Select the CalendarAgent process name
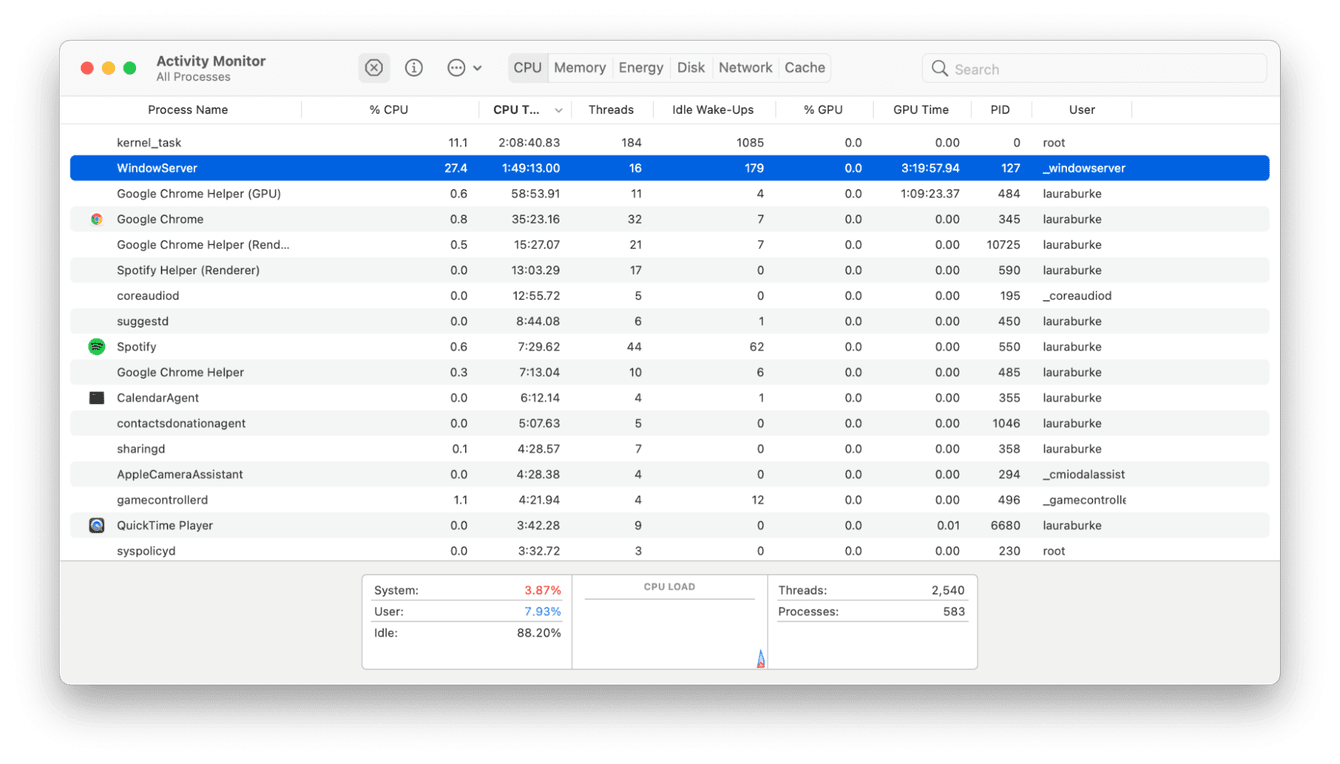Screen dimensions: 1340x764 pos(158,398)
